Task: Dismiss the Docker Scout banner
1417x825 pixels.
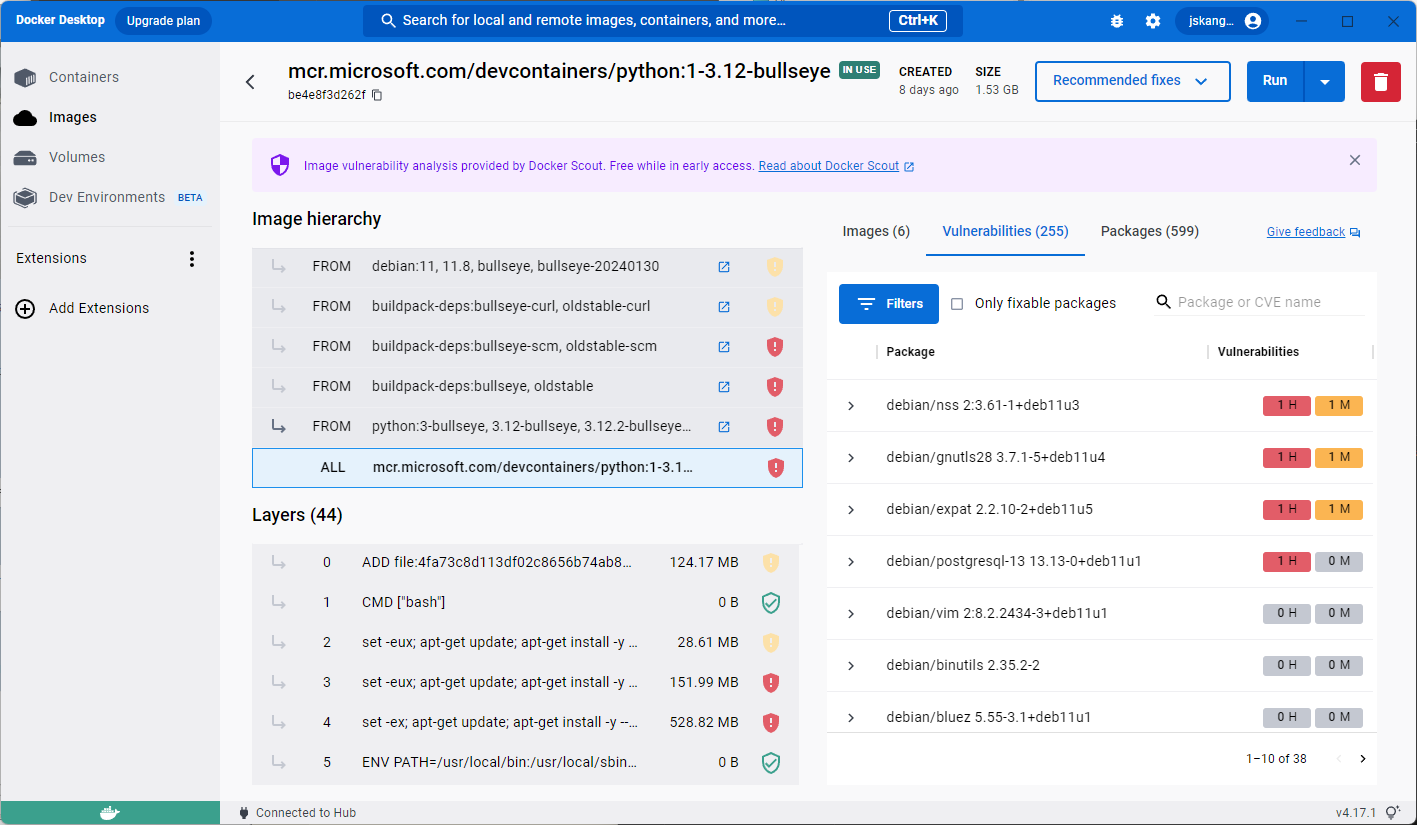Action: [x=1355, y=160]
